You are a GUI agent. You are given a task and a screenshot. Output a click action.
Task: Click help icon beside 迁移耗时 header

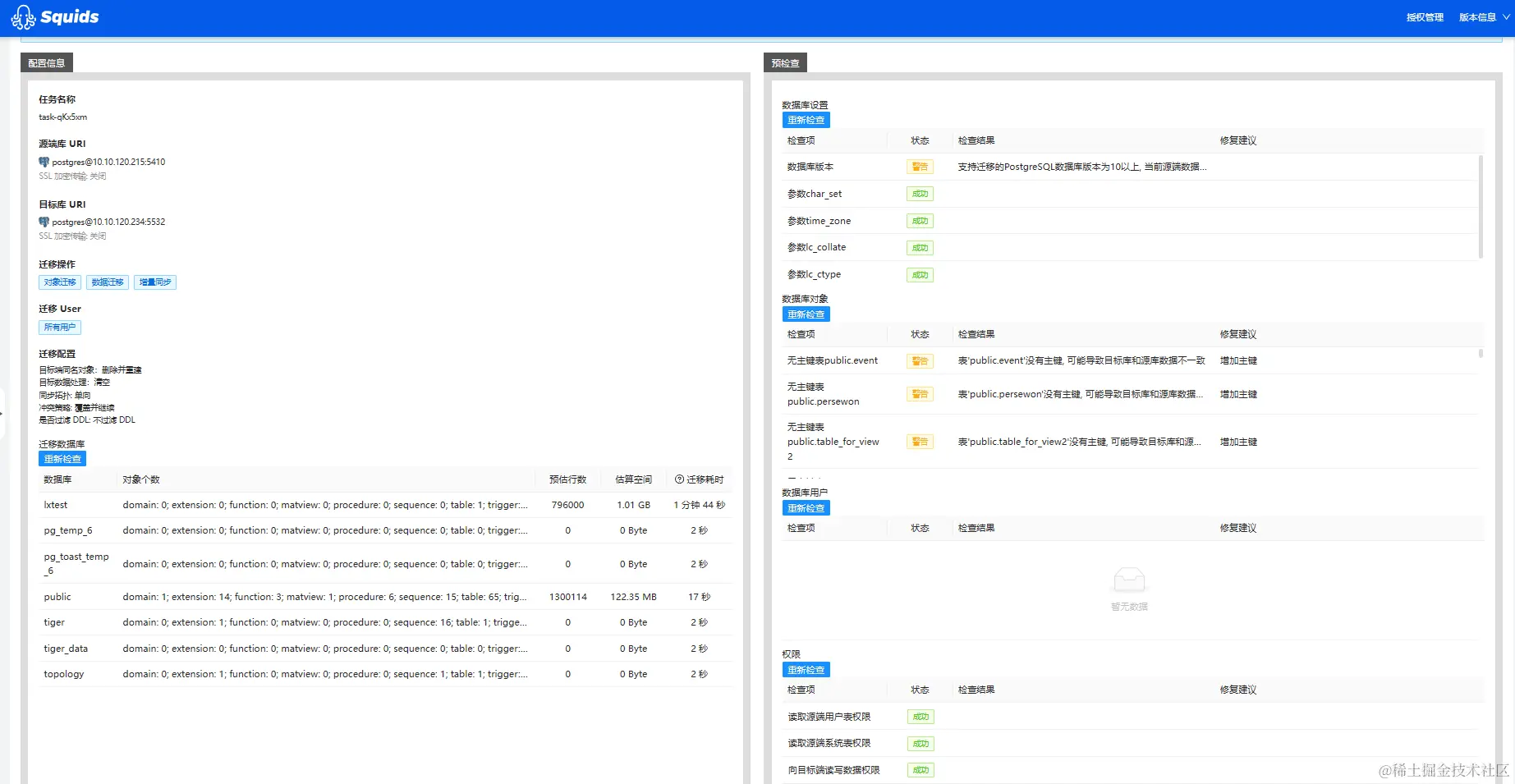click(679, 479)
